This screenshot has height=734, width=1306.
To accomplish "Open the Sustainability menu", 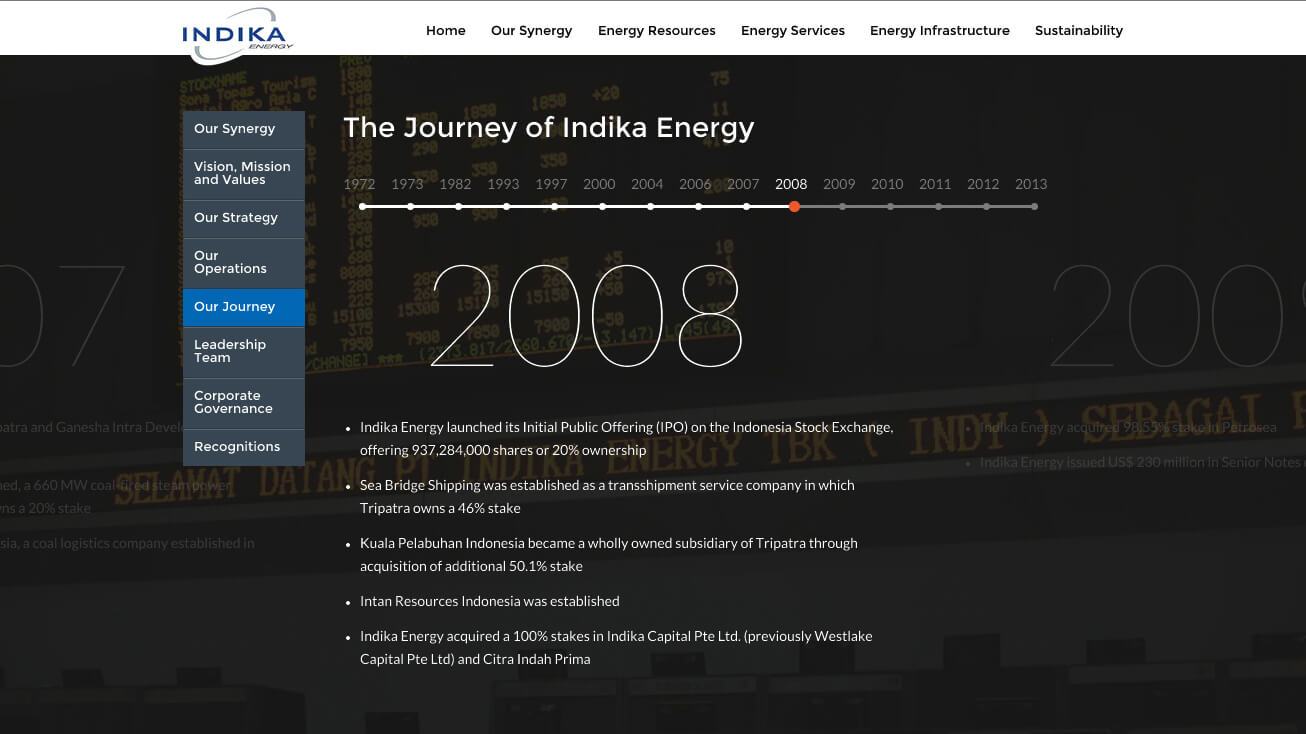I will click(1079, 31).
